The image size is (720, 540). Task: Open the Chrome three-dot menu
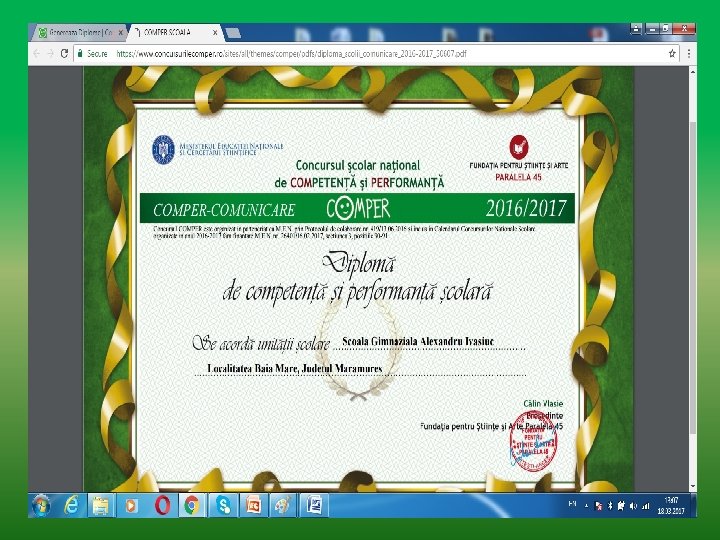689,53
